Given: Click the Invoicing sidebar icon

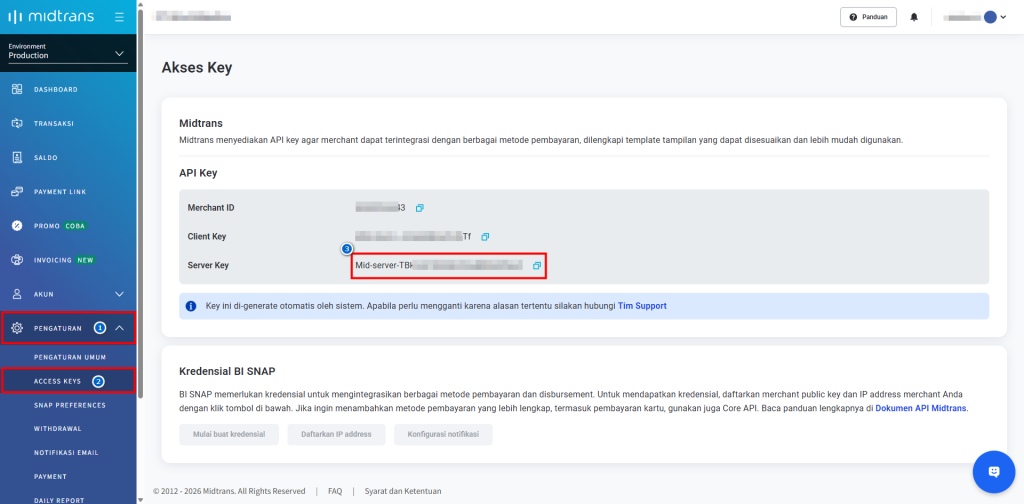Looking at the screenshot, I should (18, 260).
